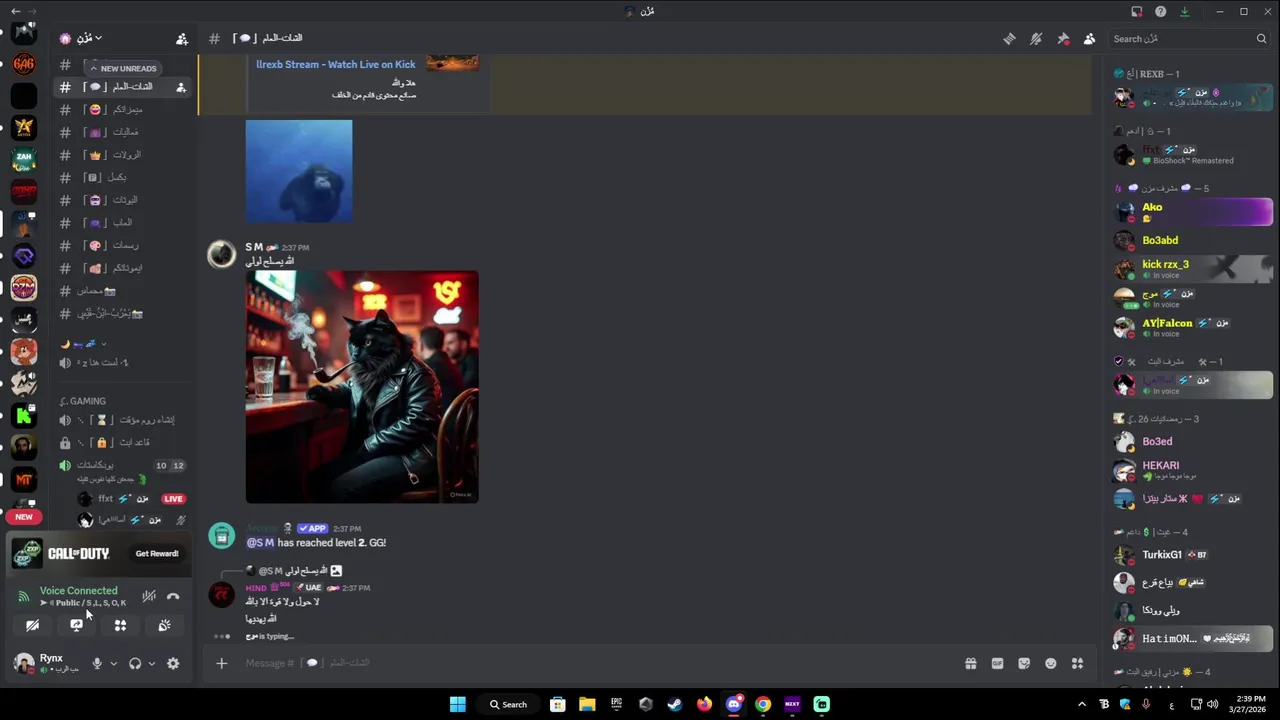Select Bo3ed in the member list

click(1192, 441)
